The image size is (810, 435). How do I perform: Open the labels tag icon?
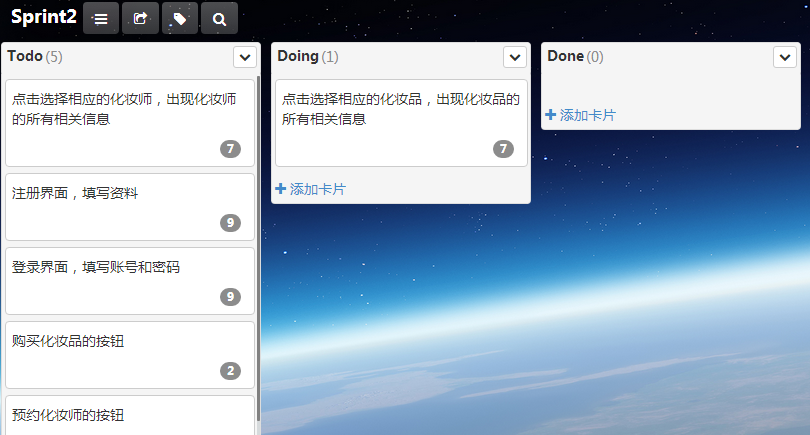coord(179,19)
